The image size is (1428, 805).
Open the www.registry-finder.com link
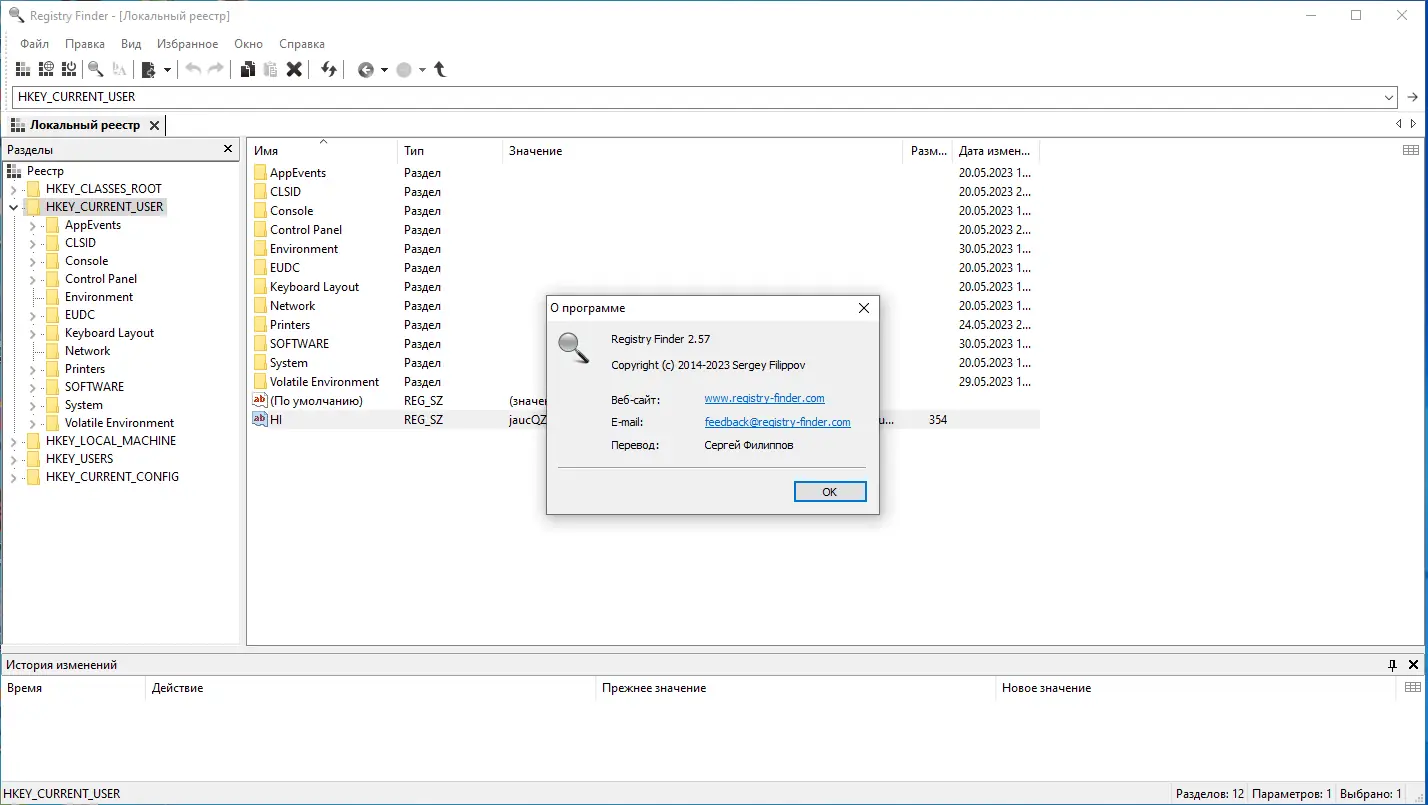[765, 398]
